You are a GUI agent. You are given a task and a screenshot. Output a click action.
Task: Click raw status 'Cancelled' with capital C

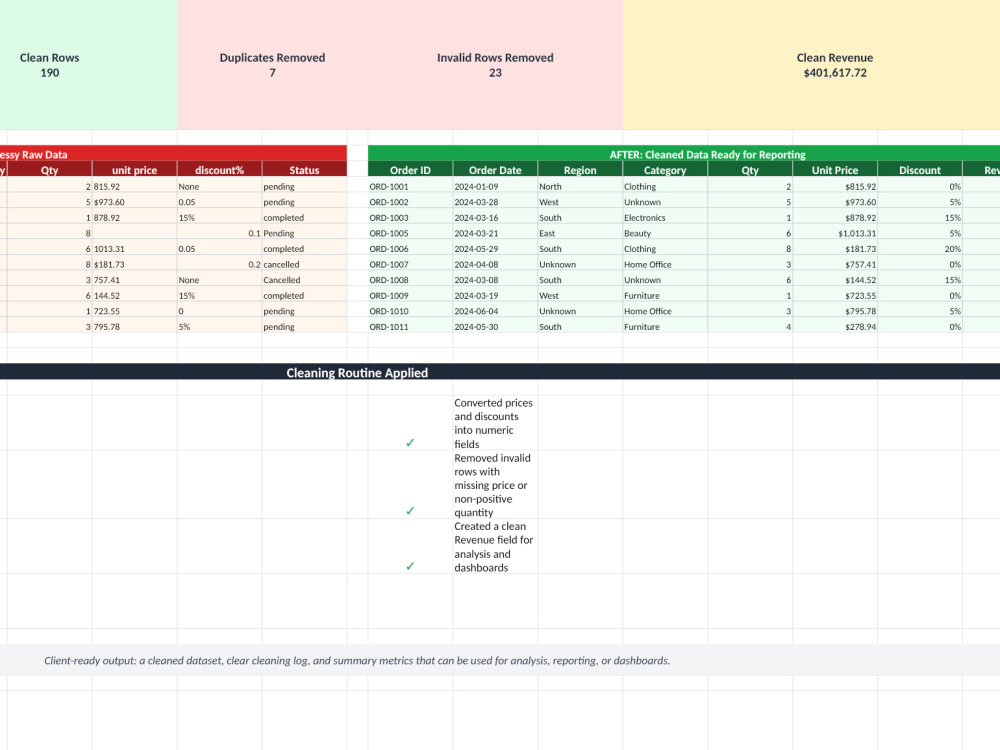(x=304, y=279)
